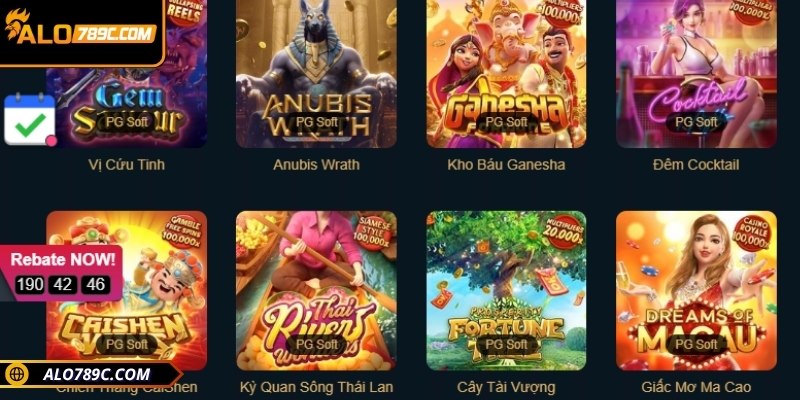The width and height of the screenshot is (800, 400).
Task: Click the Kho Báu Ganesha title link
Action: click(x=506, y=165)
